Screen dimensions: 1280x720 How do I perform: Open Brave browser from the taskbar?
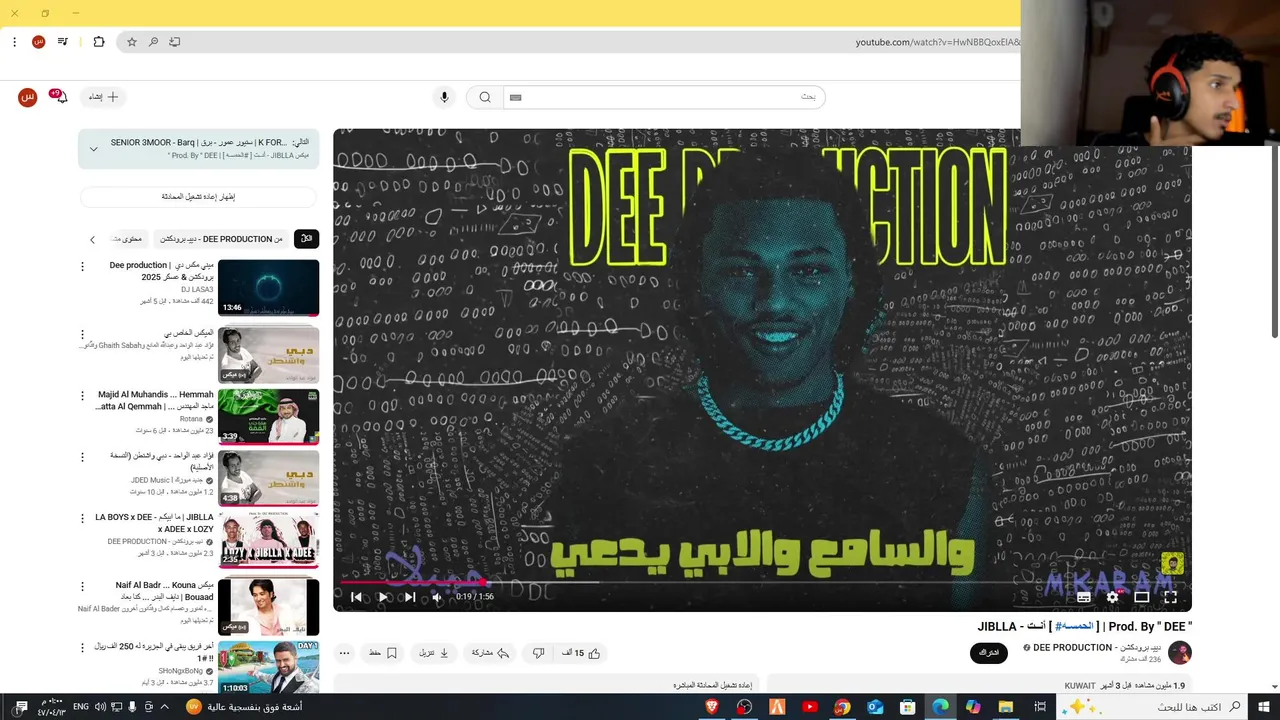pos(712,707)
